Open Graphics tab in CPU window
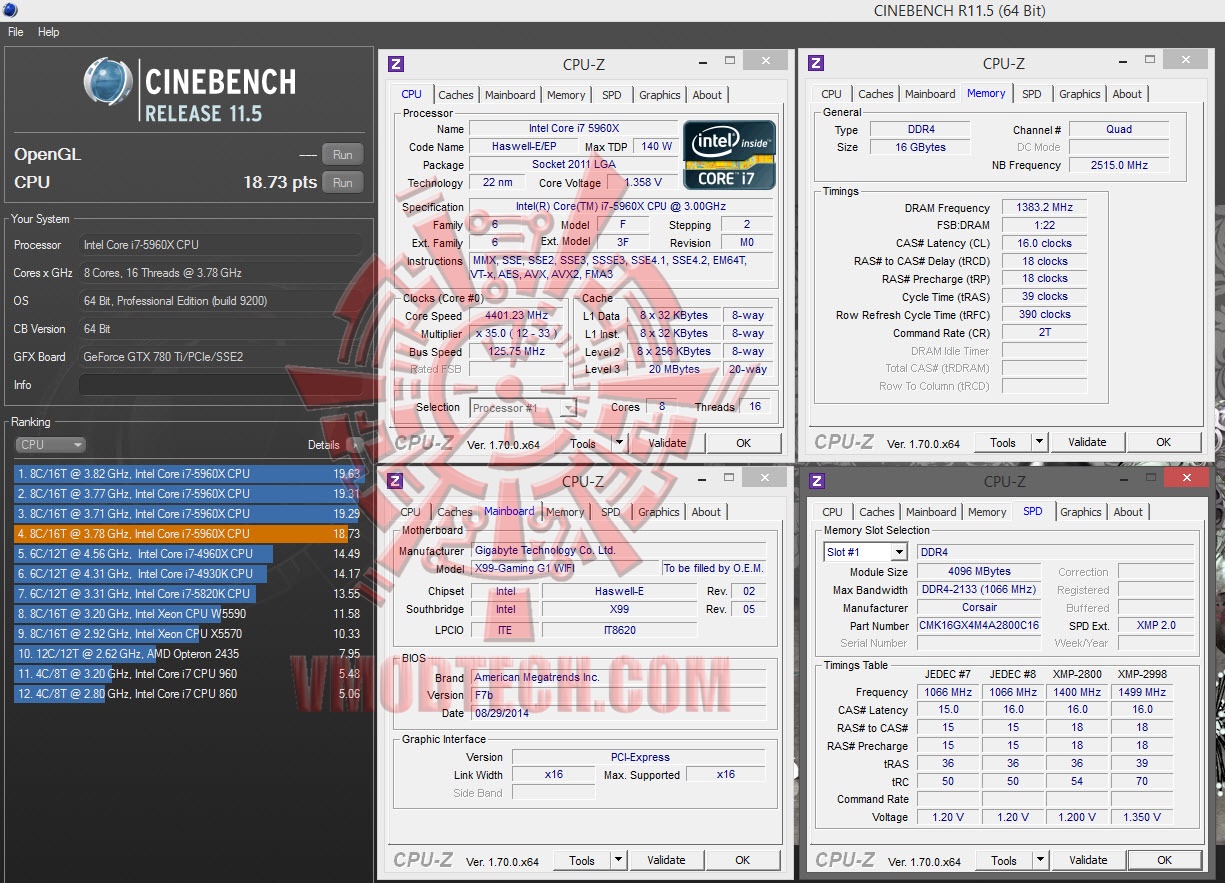 pos(660,95)
